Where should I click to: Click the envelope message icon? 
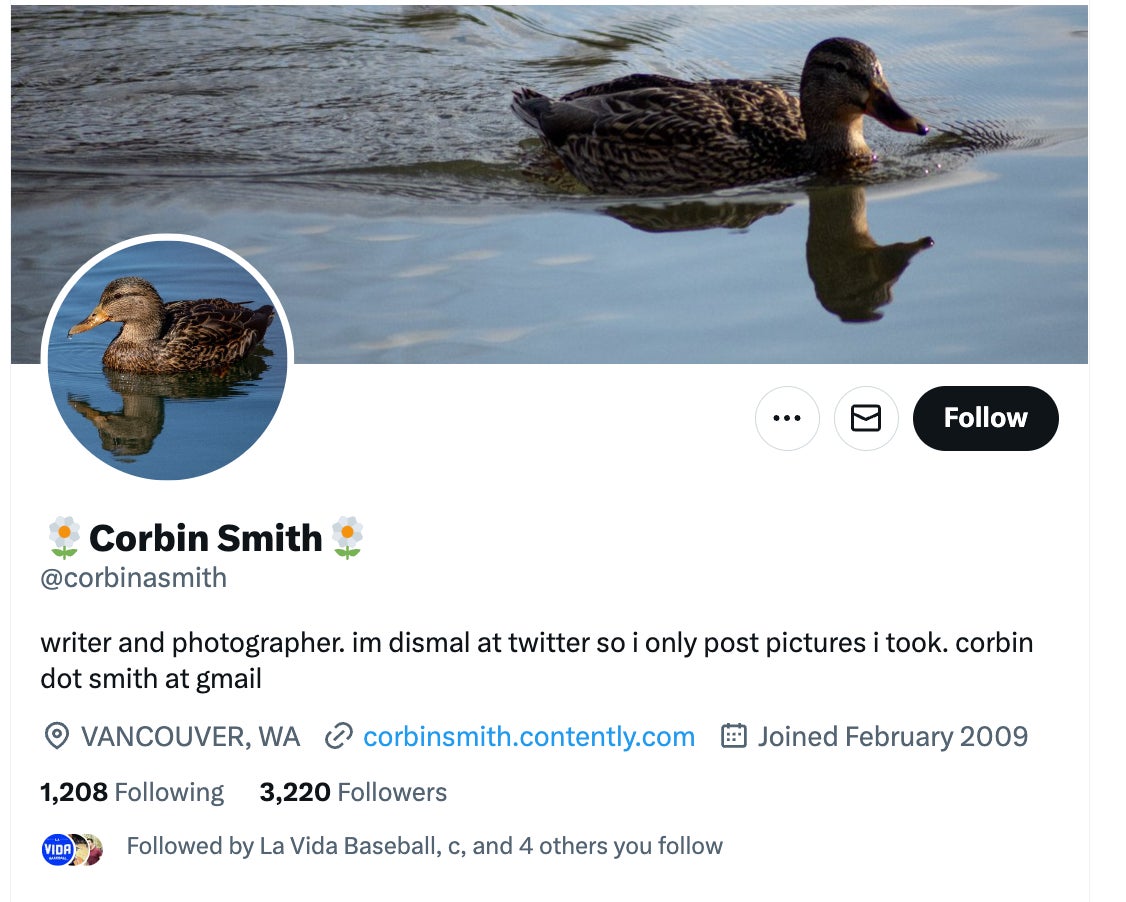[x=866, y=418]
